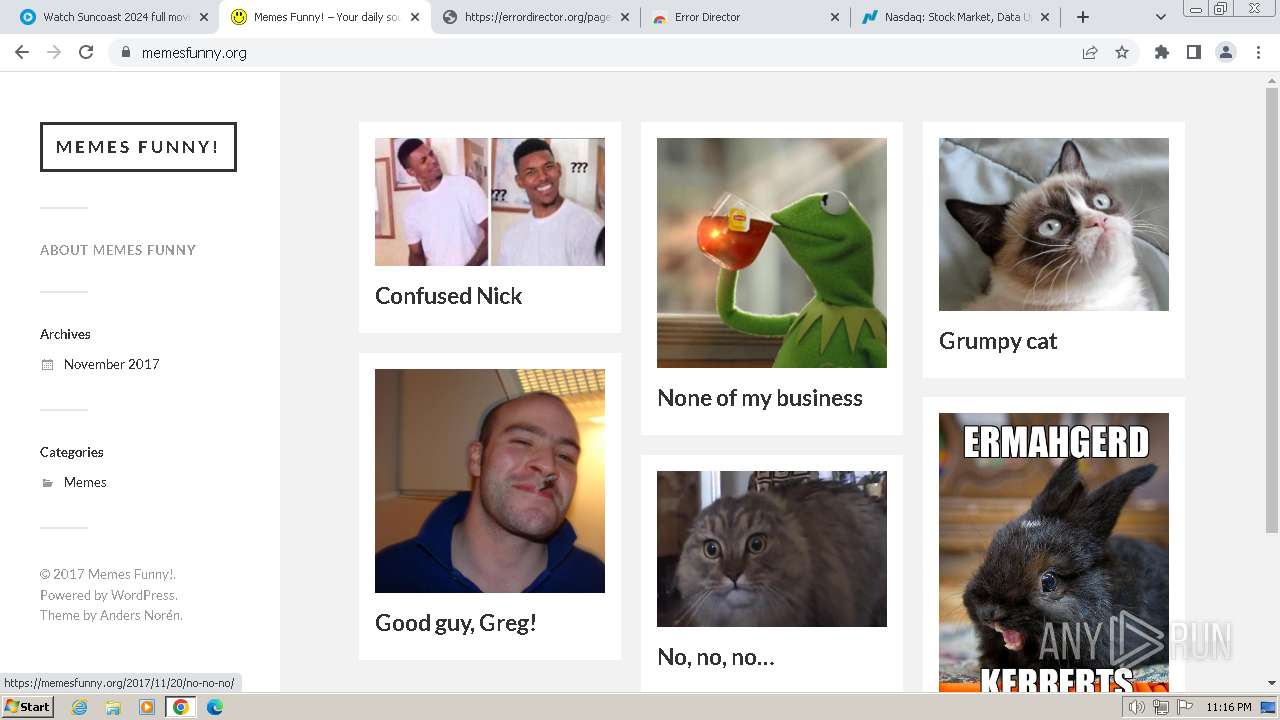Open Windows Media Player taskbar icon
This screenshot has height=720, width=1280.
(147, 707)
